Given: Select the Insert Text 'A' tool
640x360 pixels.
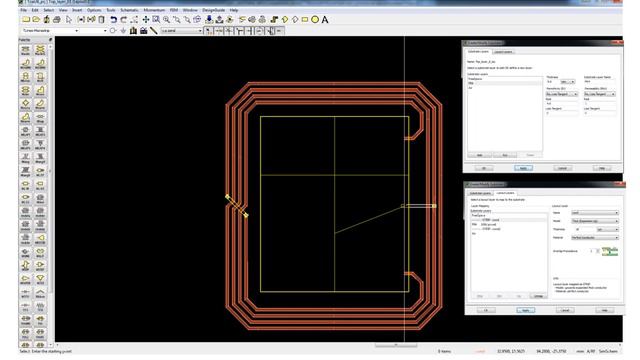Looking at the screenshot, I should click(325, 20).
